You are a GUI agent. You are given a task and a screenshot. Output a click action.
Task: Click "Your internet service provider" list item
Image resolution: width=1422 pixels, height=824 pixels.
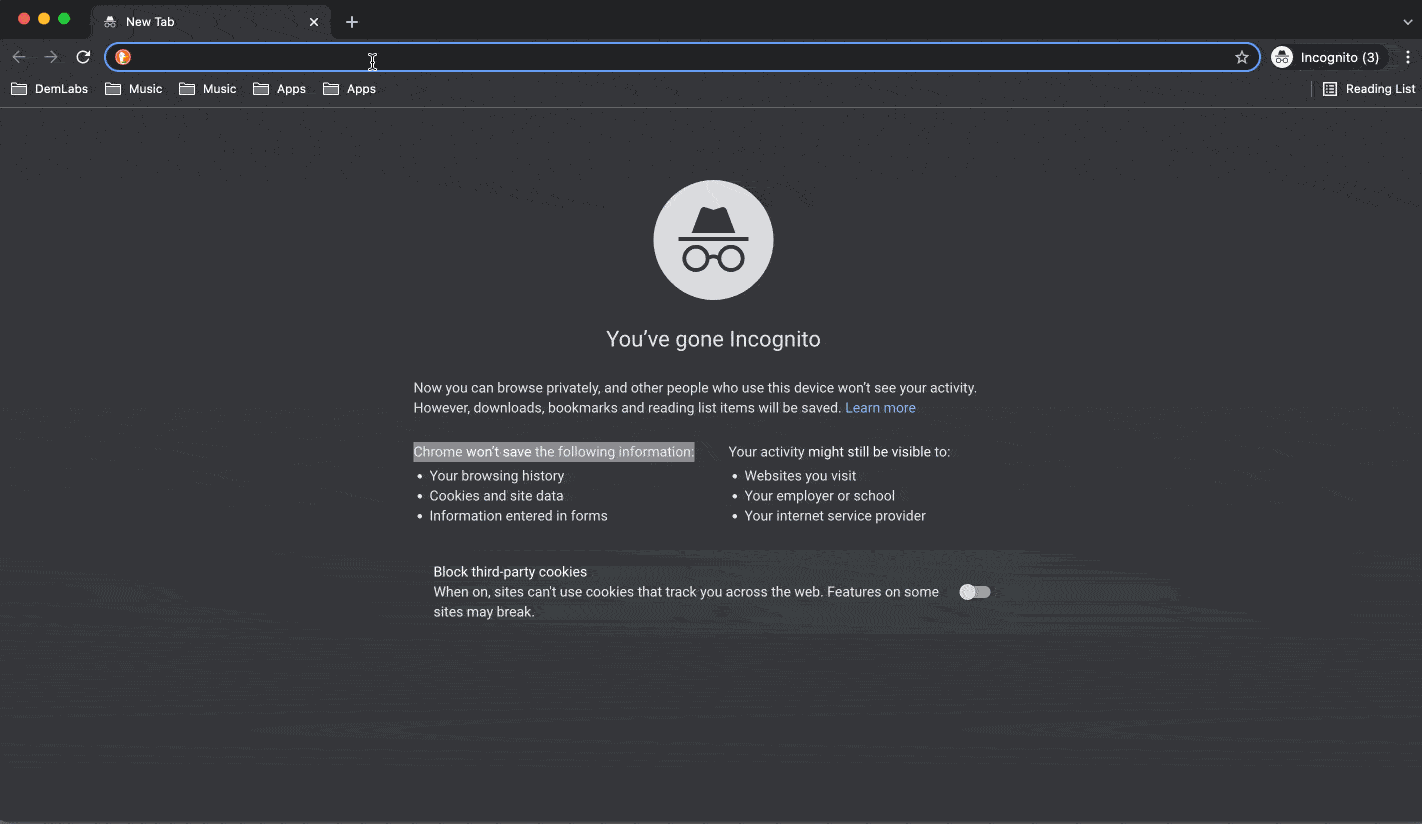pos(835,516)
